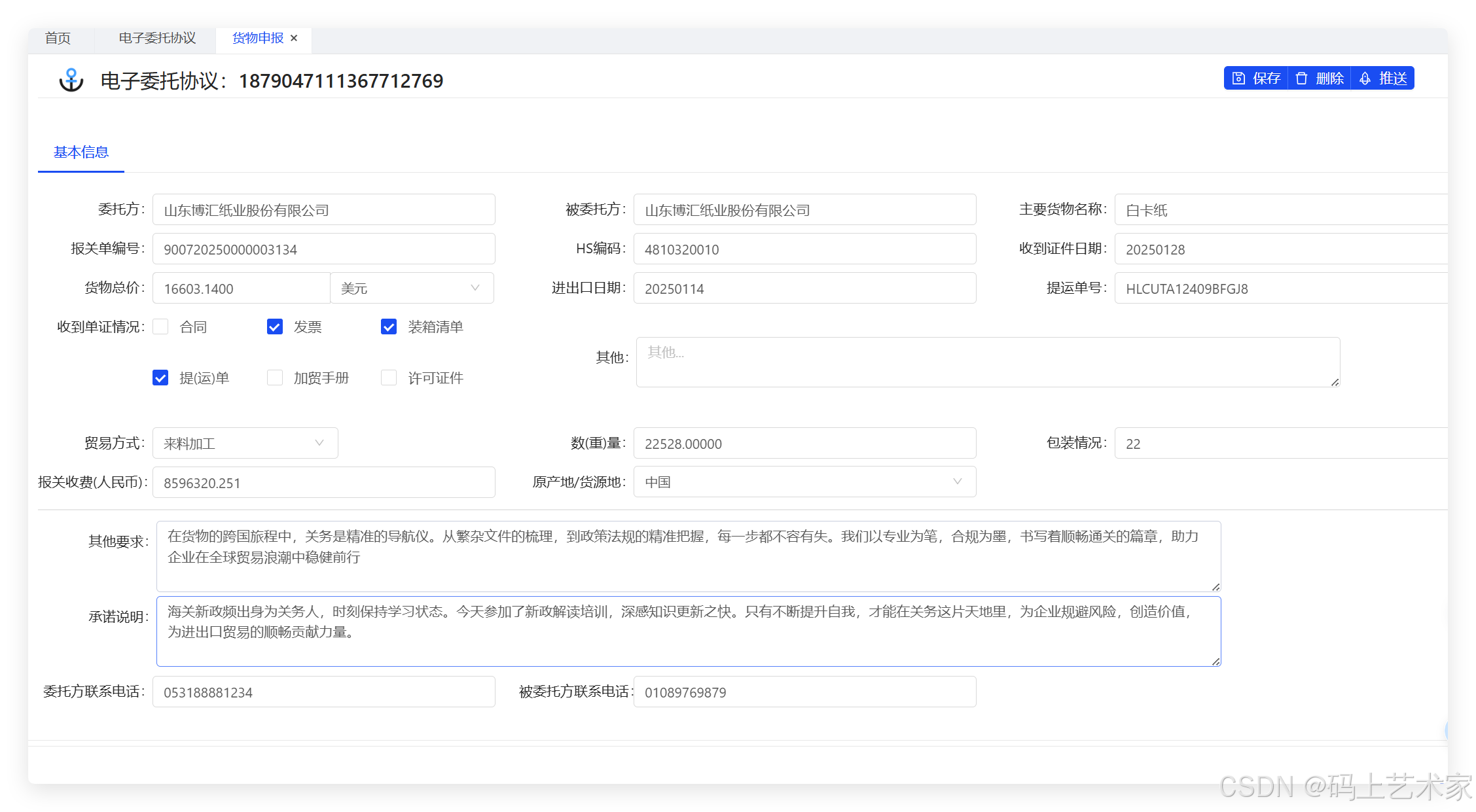Click the agreement number 1879047111367712769
Image resolution: width=1476 pixels, height=812 pixels.
point(341,80)
